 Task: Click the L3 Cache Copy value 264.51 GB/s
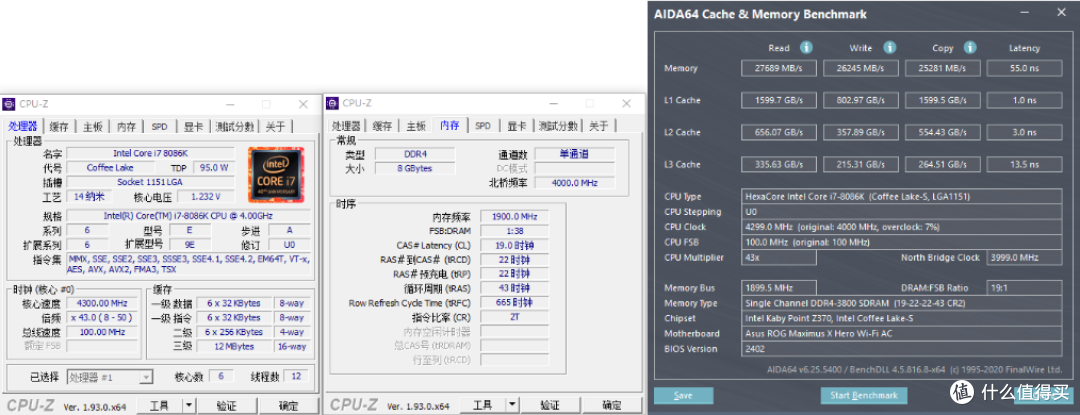pos(942,164)
